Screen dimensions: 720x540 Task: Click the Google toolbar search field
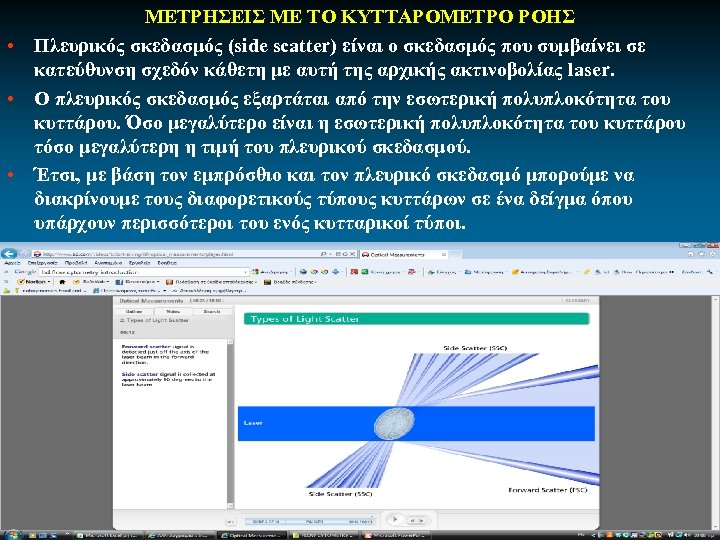pyautogui.click(x=142, y=272)
